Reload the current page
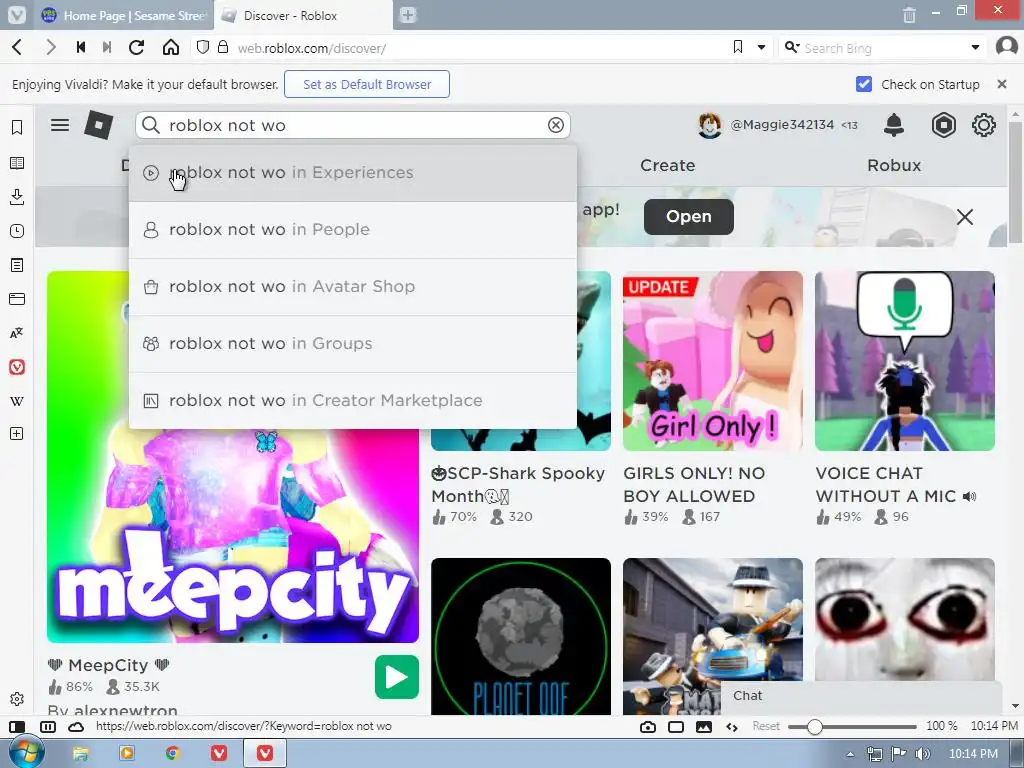The image size is (1024, 768). tap(136, 47)
